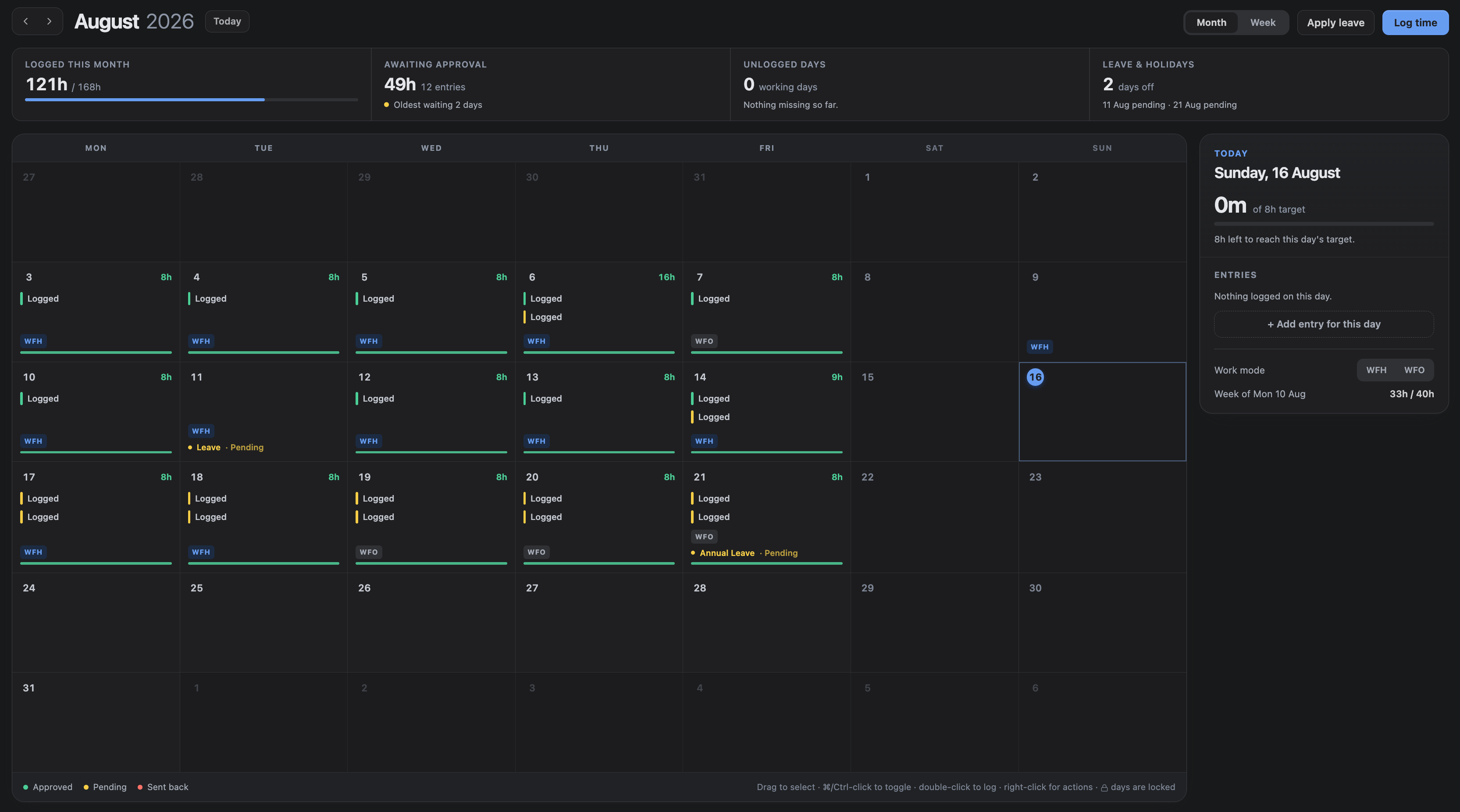Viewport: 1460px width, 812px height.
Task: Click the WFH badge on 6 August
Action: 536,341
